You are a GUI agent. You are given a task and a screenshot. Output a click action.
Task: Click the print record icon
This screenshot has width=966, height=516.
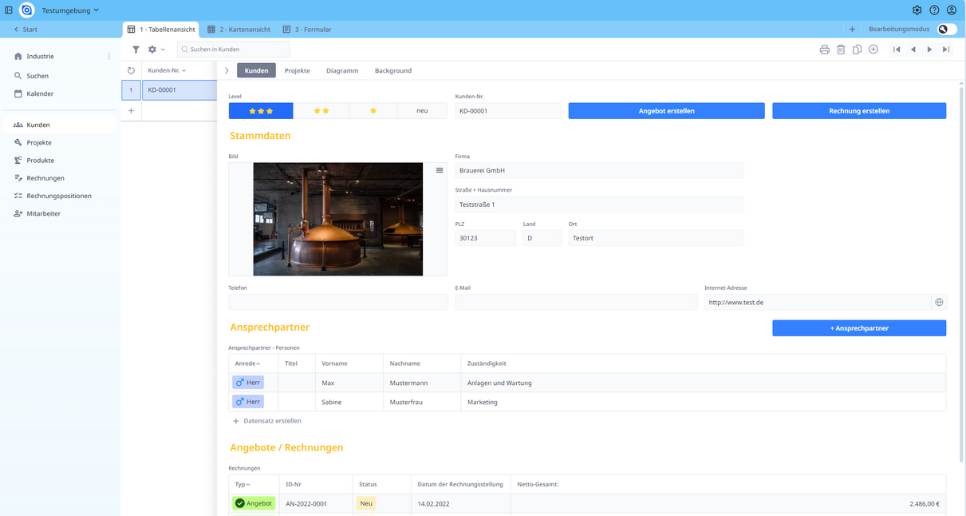825,49
